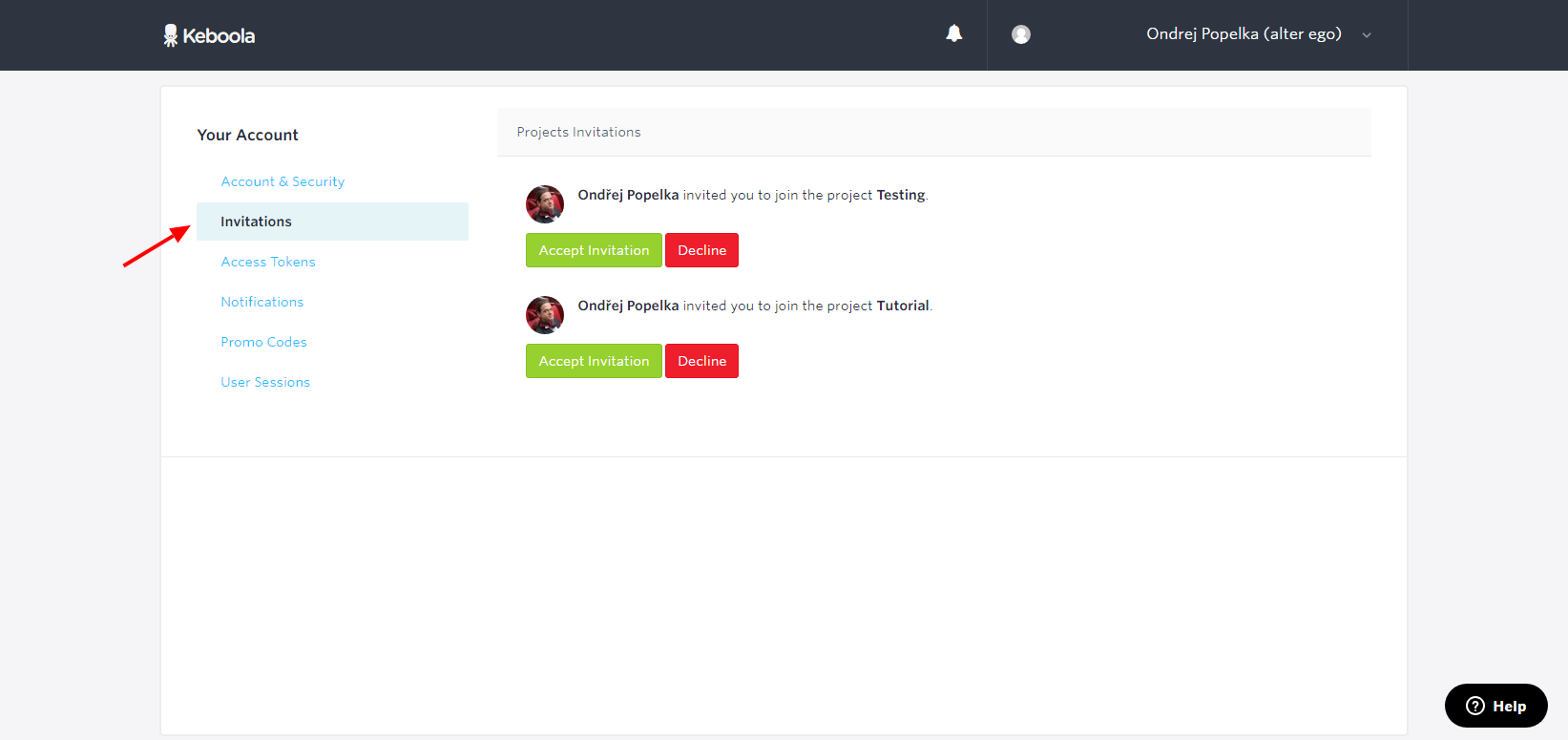This screenshot has width=1568, height=740.
Task: Decline invitation to the Tutorial project
Action: coord(701,361)
